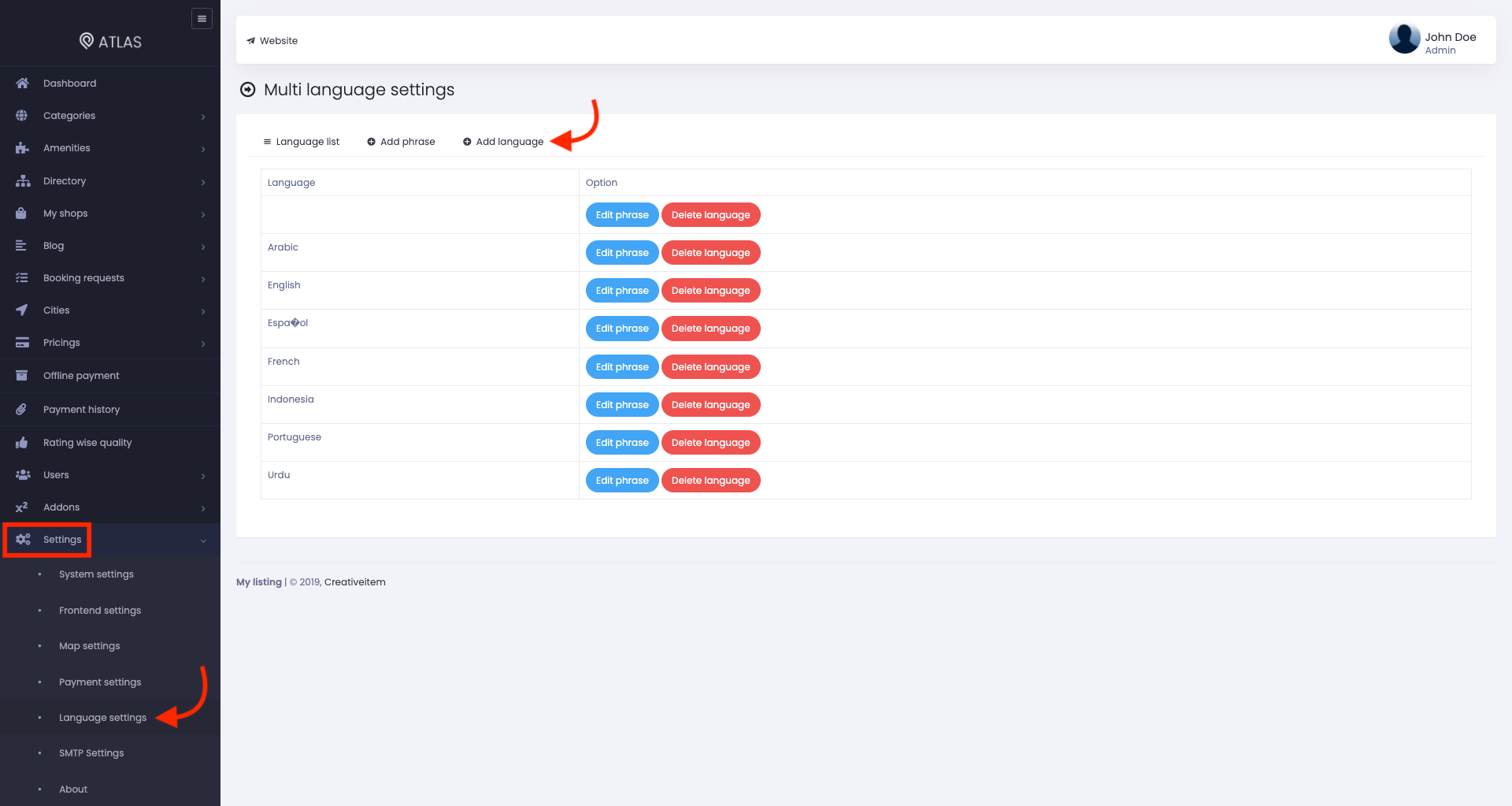The image size is (1512, 806).
Task: Click the list icon beside Language list
Action: tap(267, 142)
